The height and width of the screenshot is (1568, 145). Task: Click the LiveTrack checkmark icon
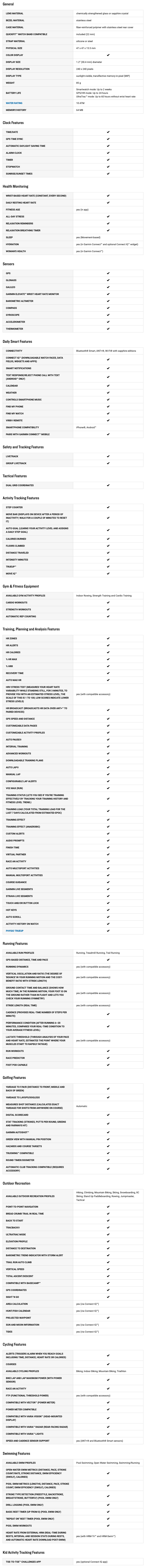(x=108, y=457)
